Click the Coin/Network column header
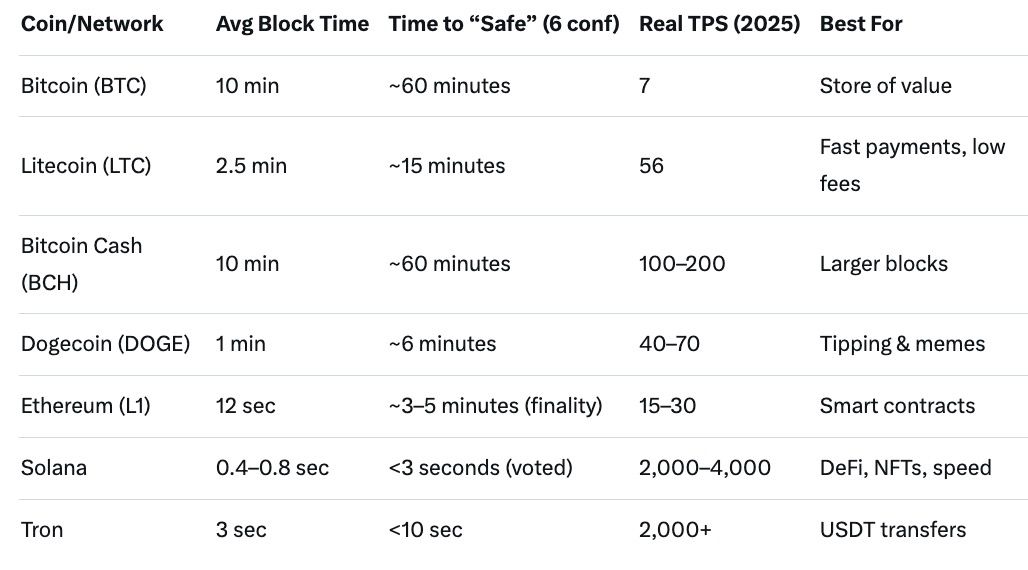The image size is (1028, 570). click(x=92, y=23)
